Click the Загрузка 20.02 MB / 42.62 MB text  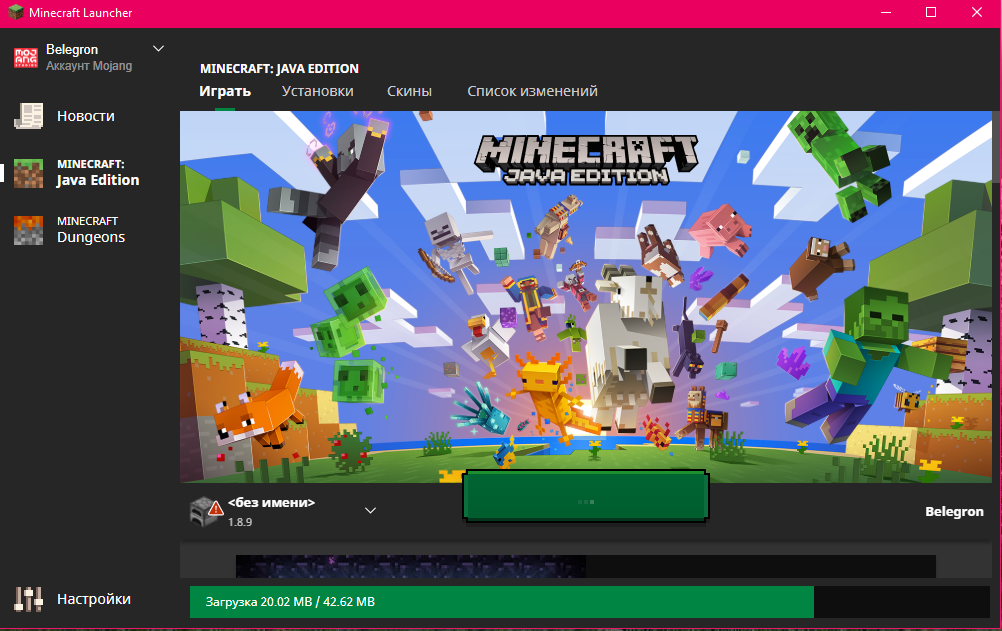pyautogui.click(x=290, y=602)
